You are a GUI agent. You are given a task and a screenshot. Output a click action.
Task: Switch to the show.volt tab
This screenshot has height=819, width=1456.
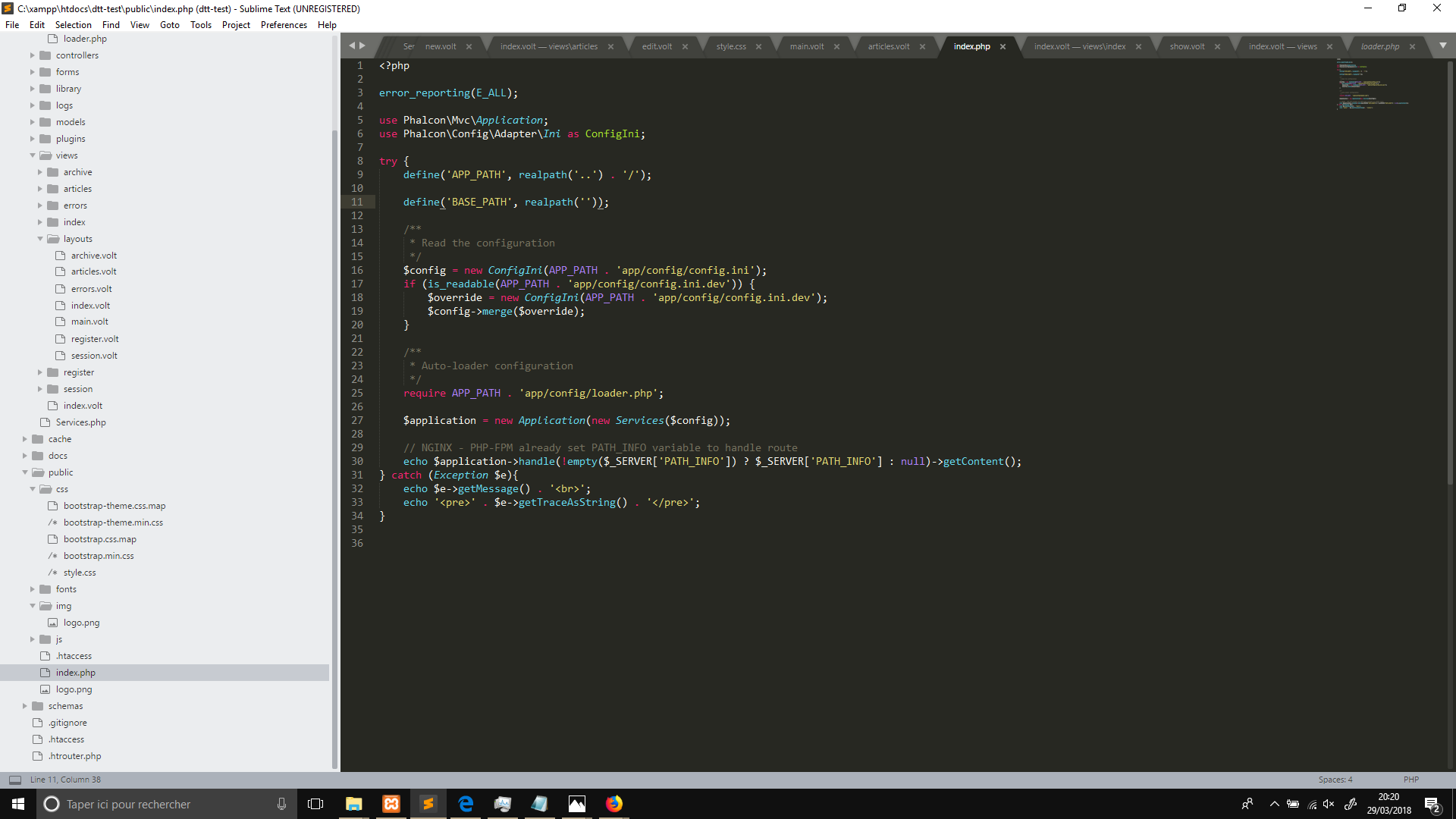1187,47
